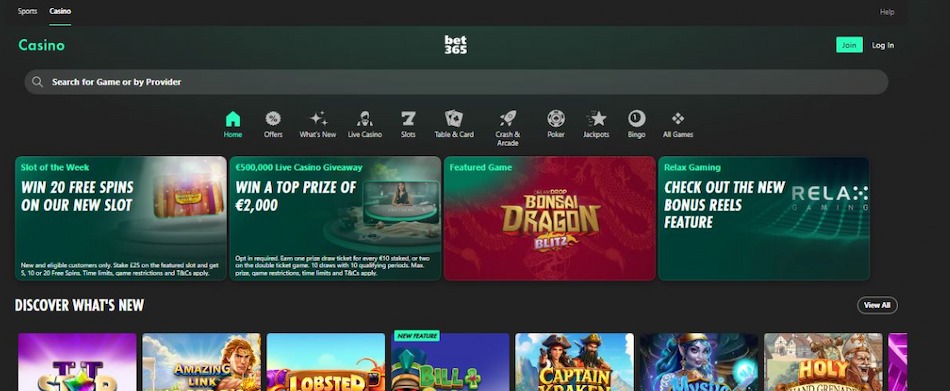
Task: Open the Bill game tile with New Feature tag
Action: point(450,362)
